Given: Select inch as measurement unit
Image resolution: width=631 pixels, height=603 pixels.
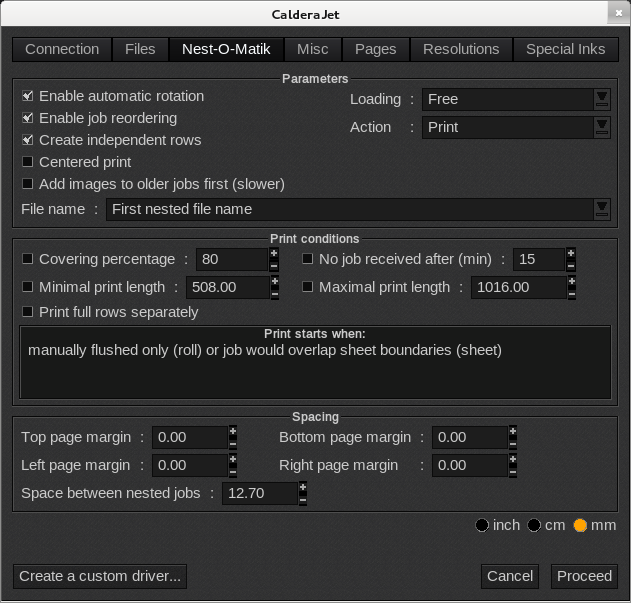Looking at the screenshot, I should click(482, 525).
